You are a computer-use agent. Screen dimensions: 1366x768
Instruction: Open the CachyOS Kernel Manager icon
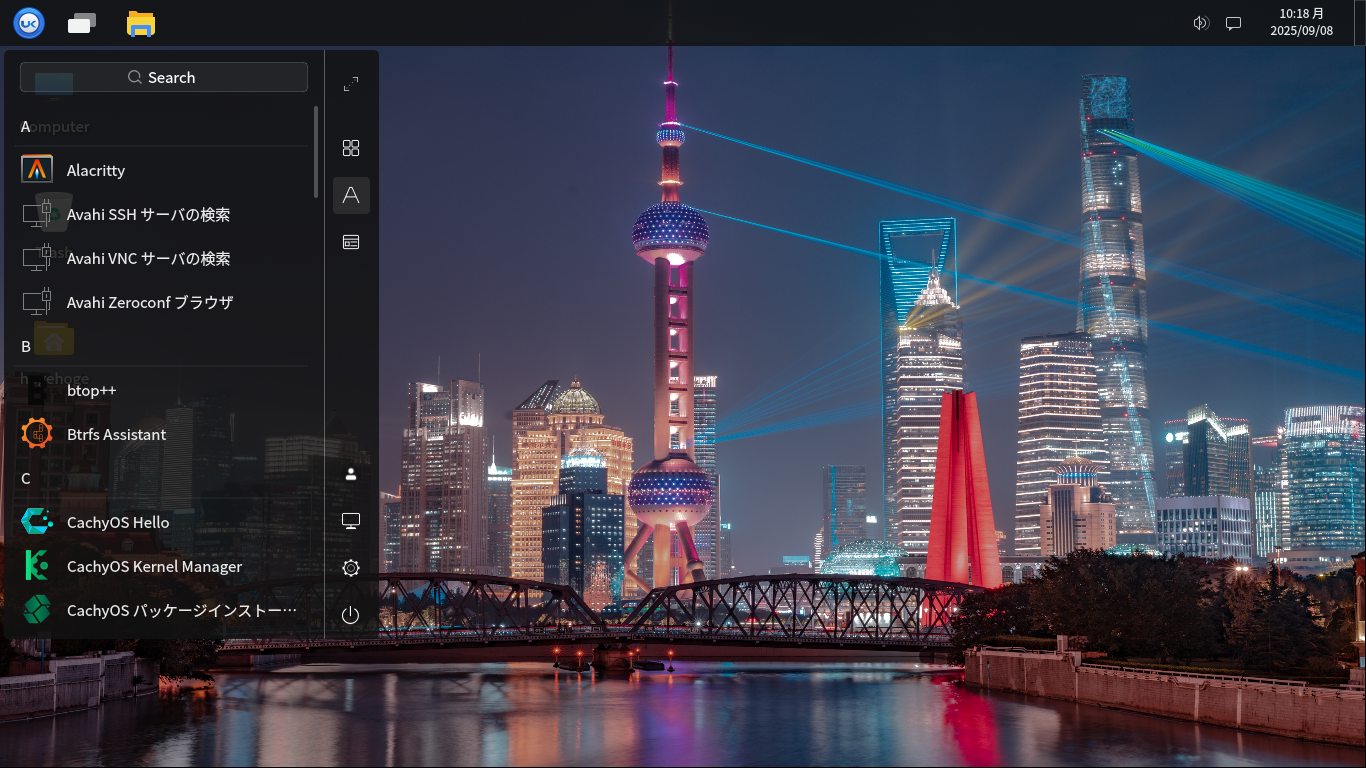click(37, 566)
